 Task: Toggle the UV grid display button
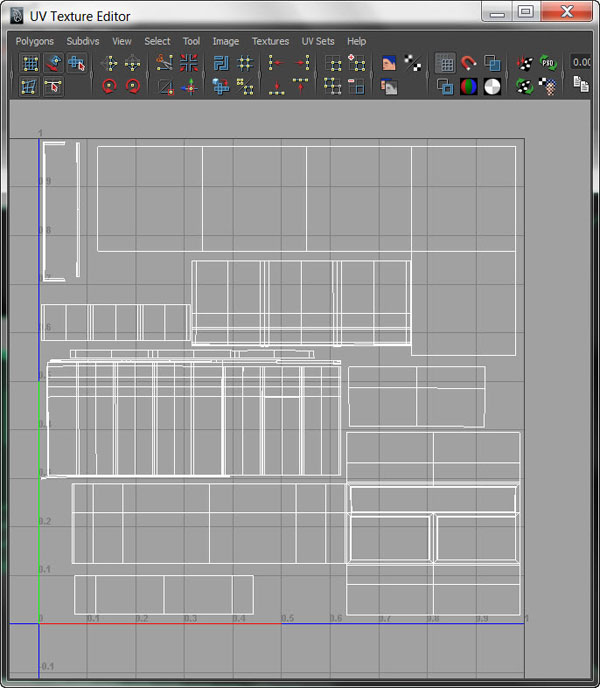(446, 63)
